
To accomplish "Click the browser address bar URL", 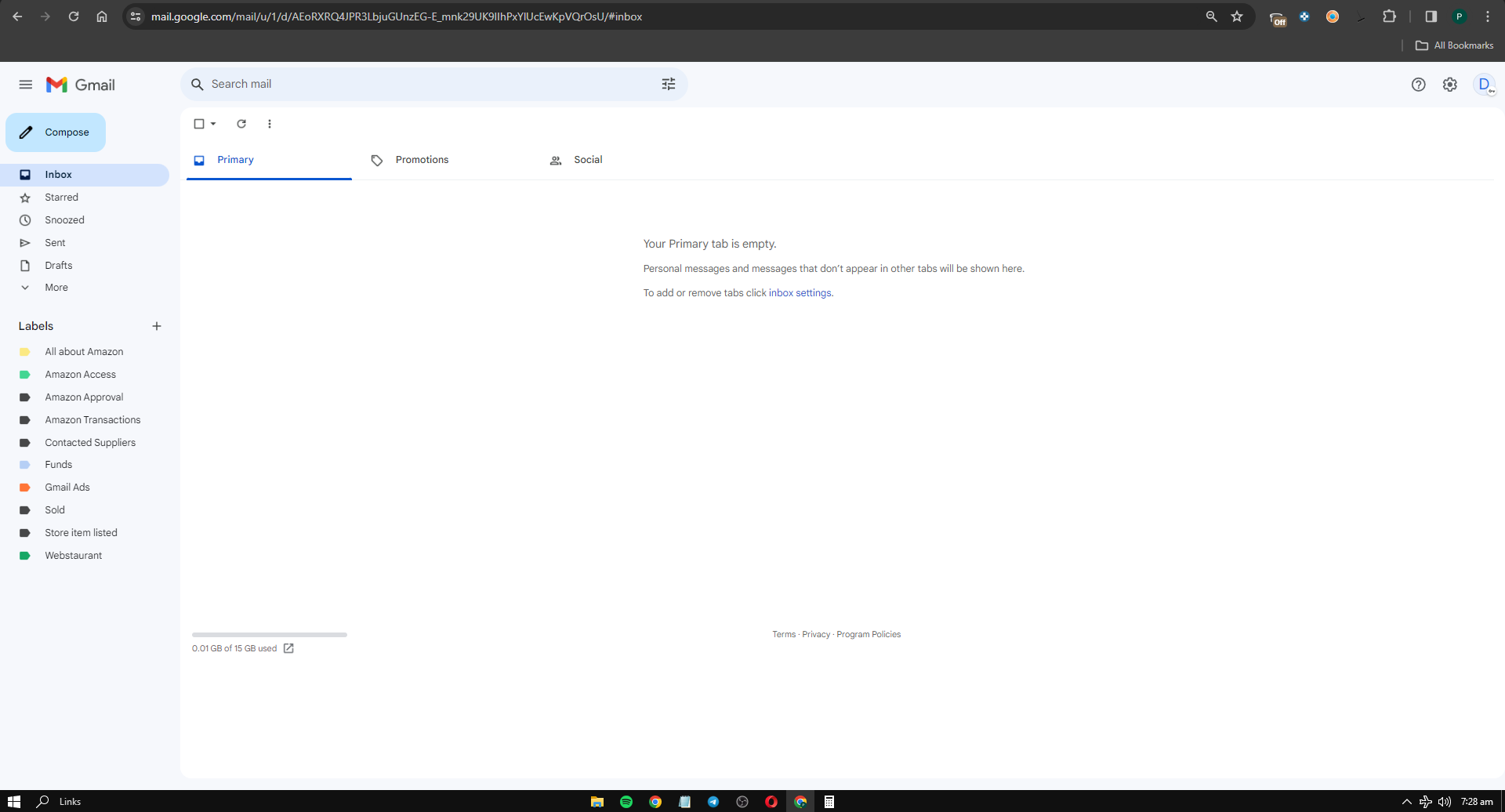I will pyautogui.click(x=397, y=16).
